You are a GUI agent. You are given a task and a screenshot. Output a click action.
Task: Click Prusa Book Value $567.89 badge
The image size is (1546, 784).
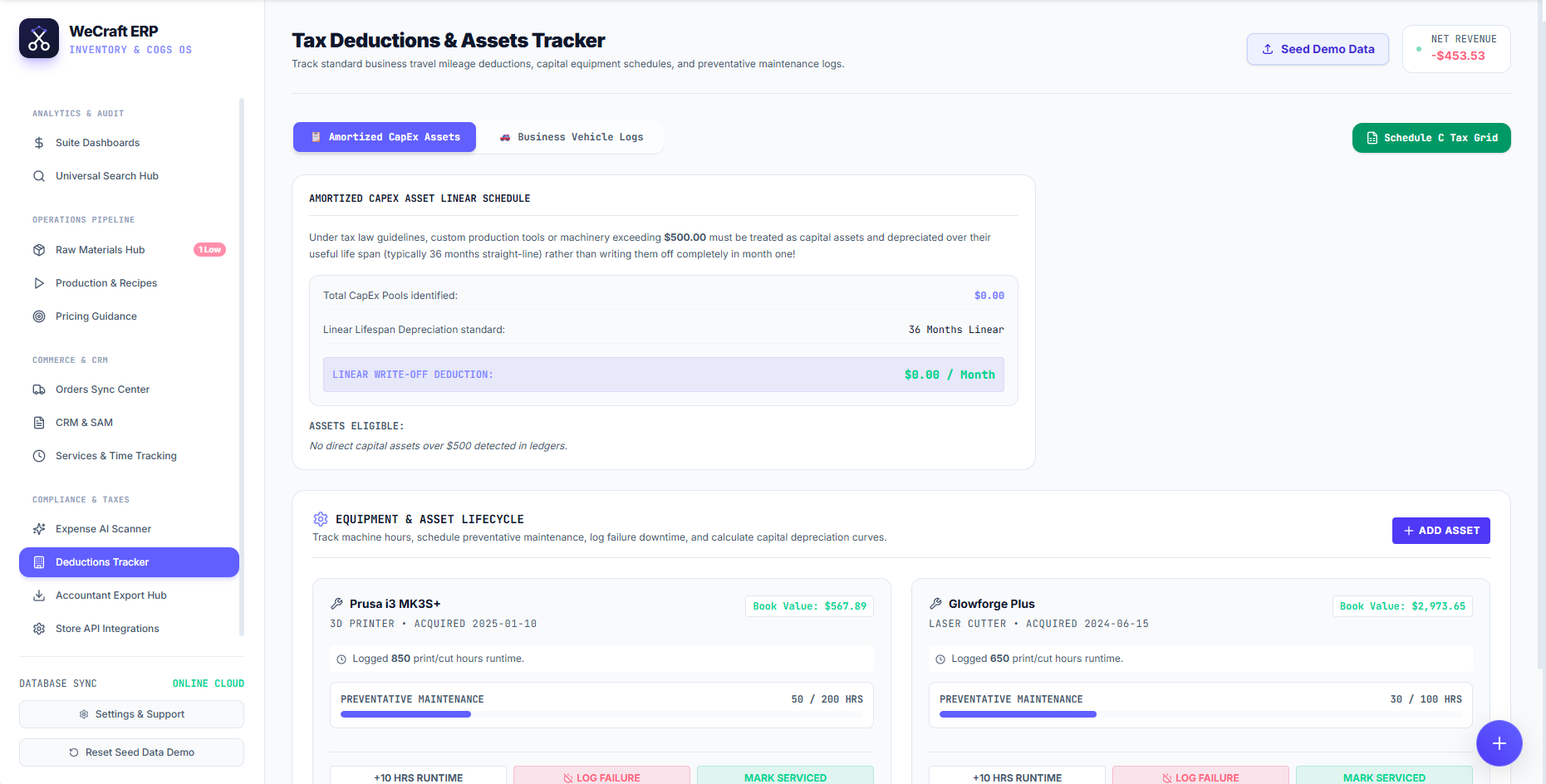[809, 606]
